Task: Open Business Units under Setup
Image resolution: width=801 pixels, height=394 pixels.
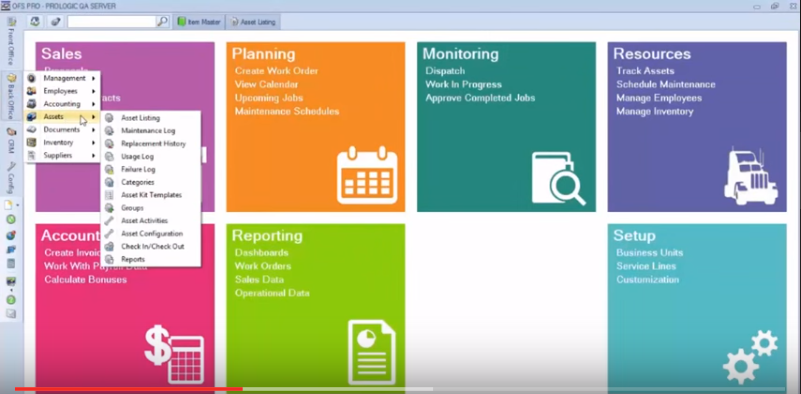Action: pos(649,253)
